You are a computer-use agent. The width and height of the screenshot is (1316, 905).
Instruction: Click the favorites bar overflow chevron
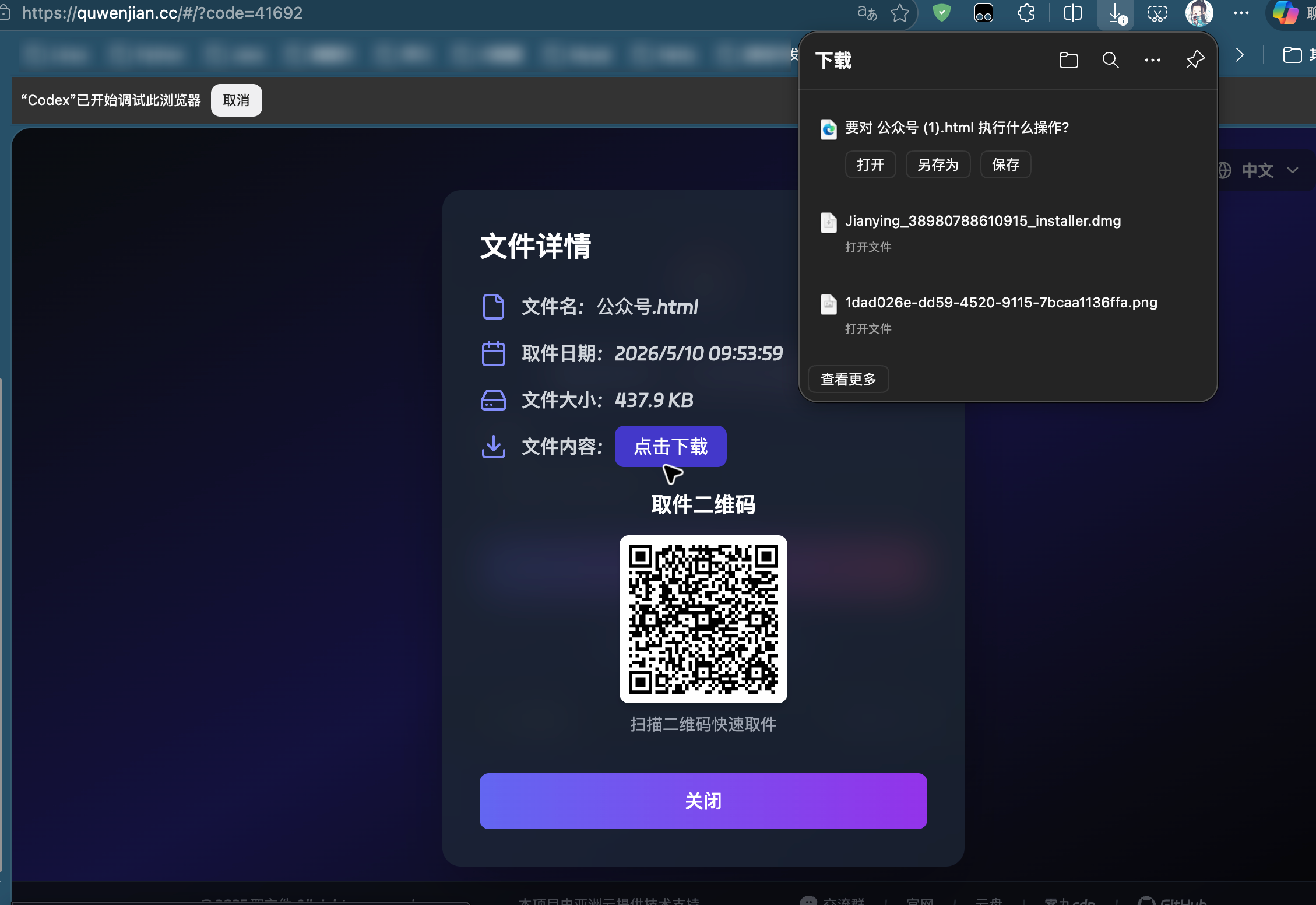pos(1240,55)
